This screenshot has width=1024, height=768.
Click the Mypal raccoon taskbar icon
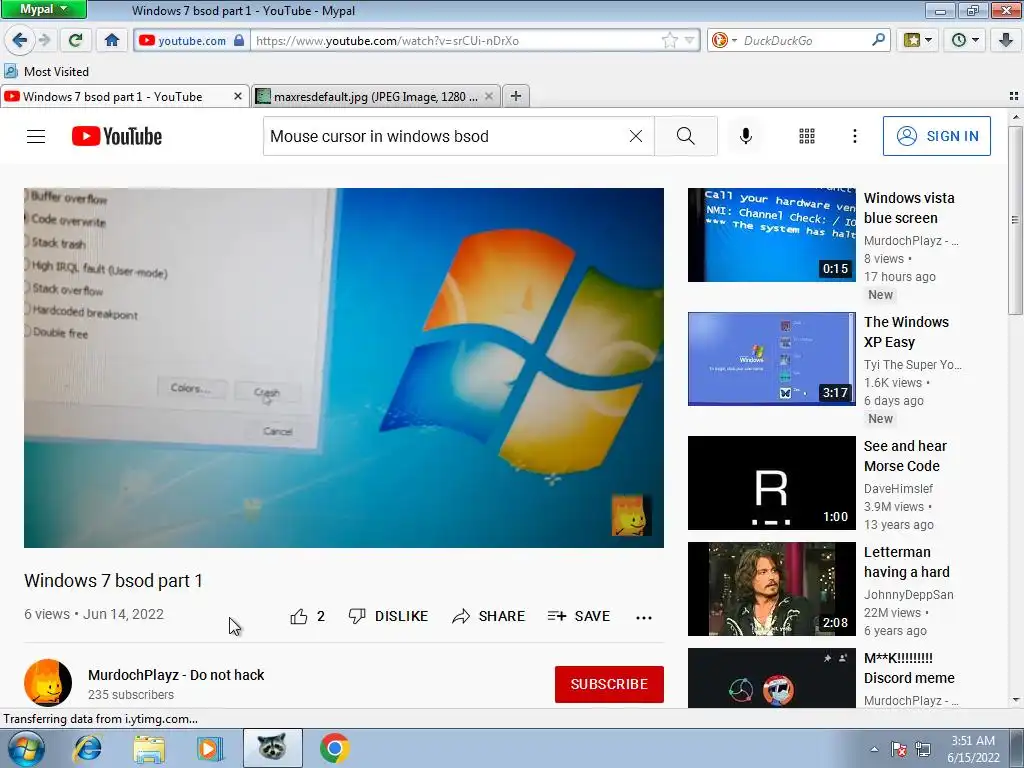pos(272,748)
